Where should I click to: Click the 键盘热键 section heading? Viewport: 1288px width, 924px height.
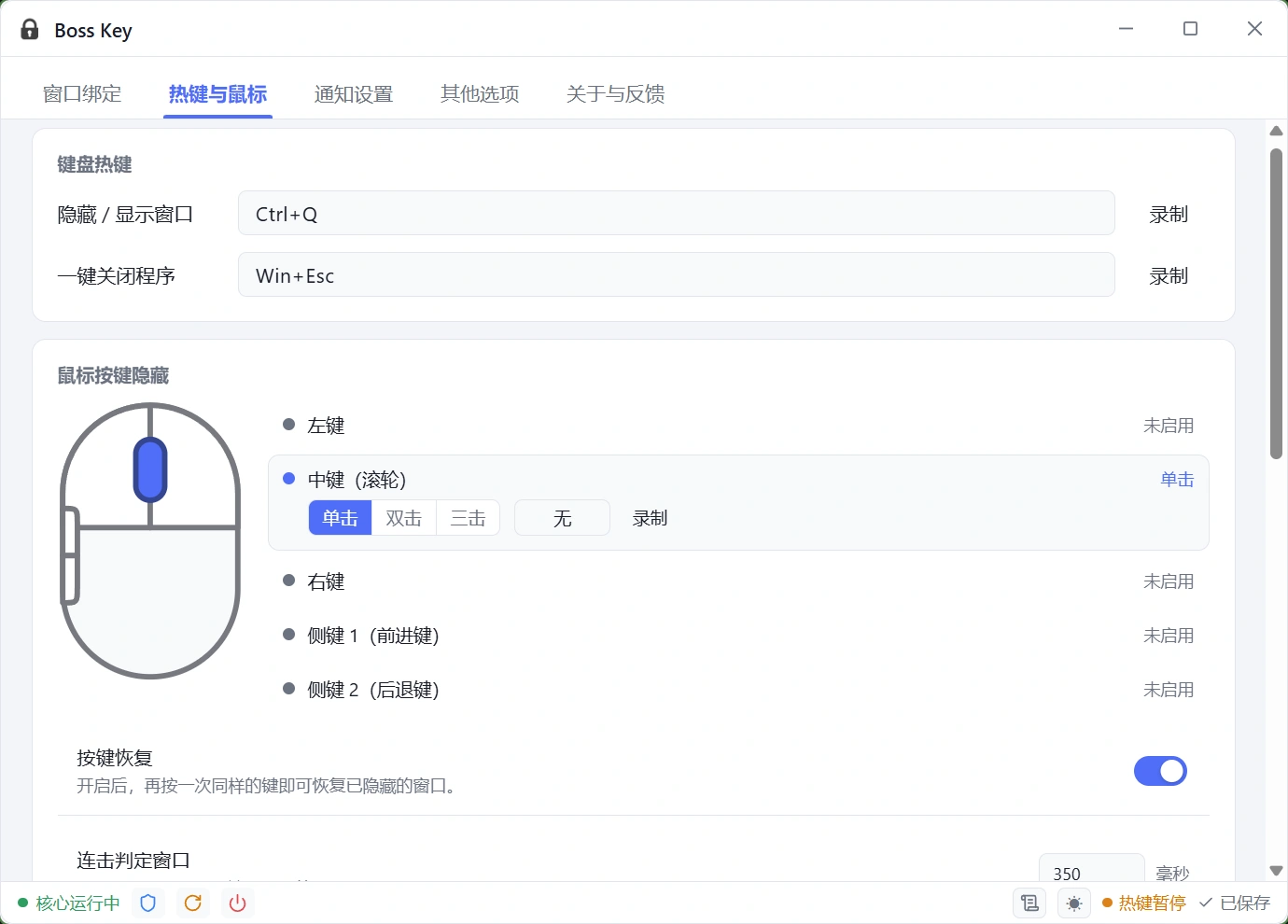click(x=94, y=164)
